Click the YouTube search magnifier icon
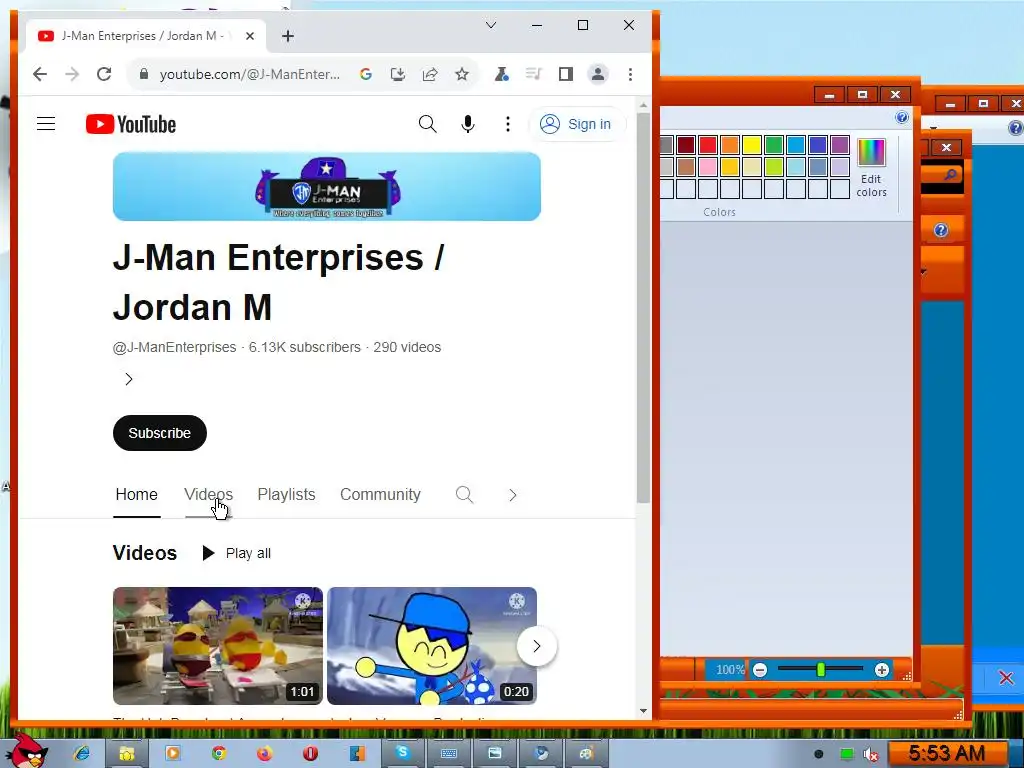The image size is (1024, 768). pyautogui.click(x=428, y=123)
